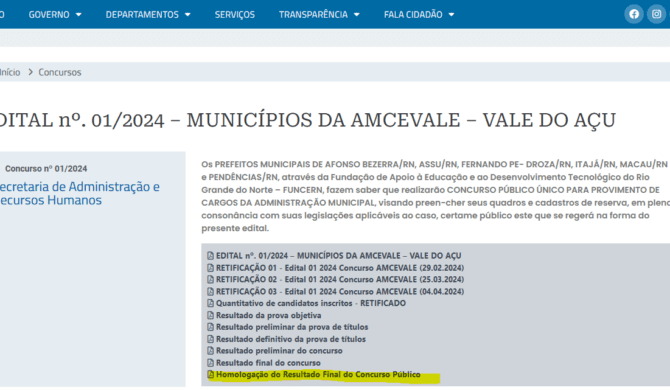Open the GOVERNO menu
The height and width of the screenshot is (390, 670).
[x=49, y=15]
